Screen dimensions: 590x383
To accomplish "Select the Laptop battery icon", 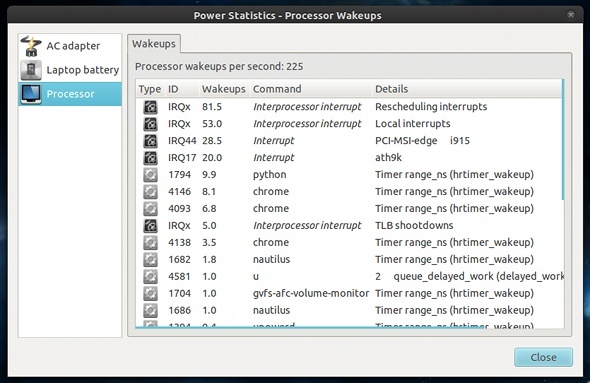I will pyautogui.click(x=31, y=70).
